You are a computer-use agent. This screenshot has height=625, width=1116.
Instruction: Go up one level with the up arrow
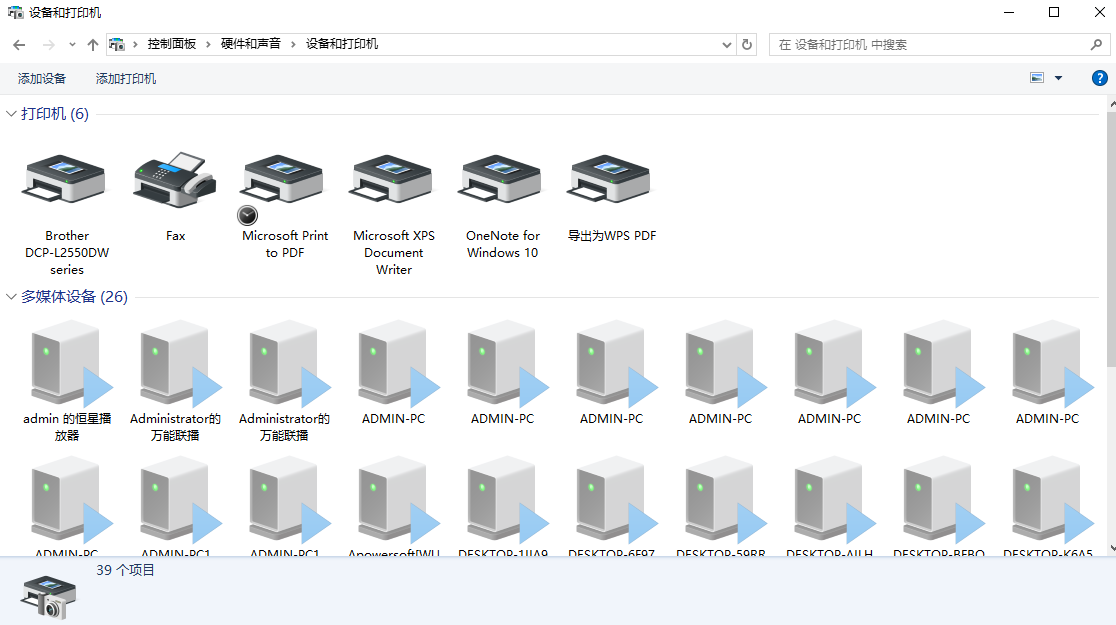pyautogui.click(x=93, y=45)
